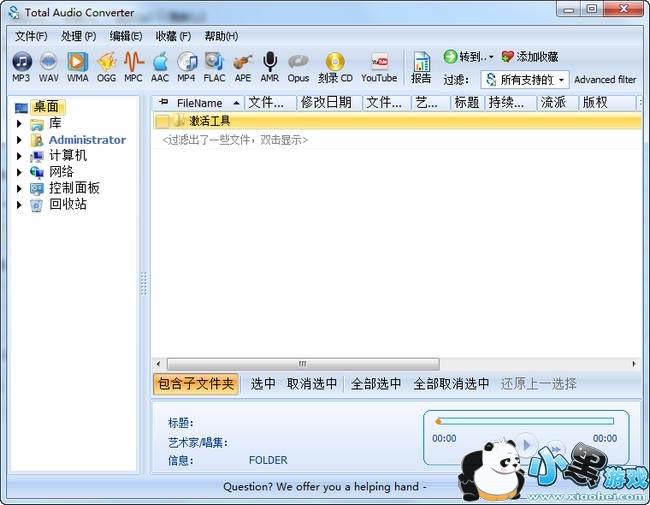Click the audio playback progress slider

[x=525, y=422]
